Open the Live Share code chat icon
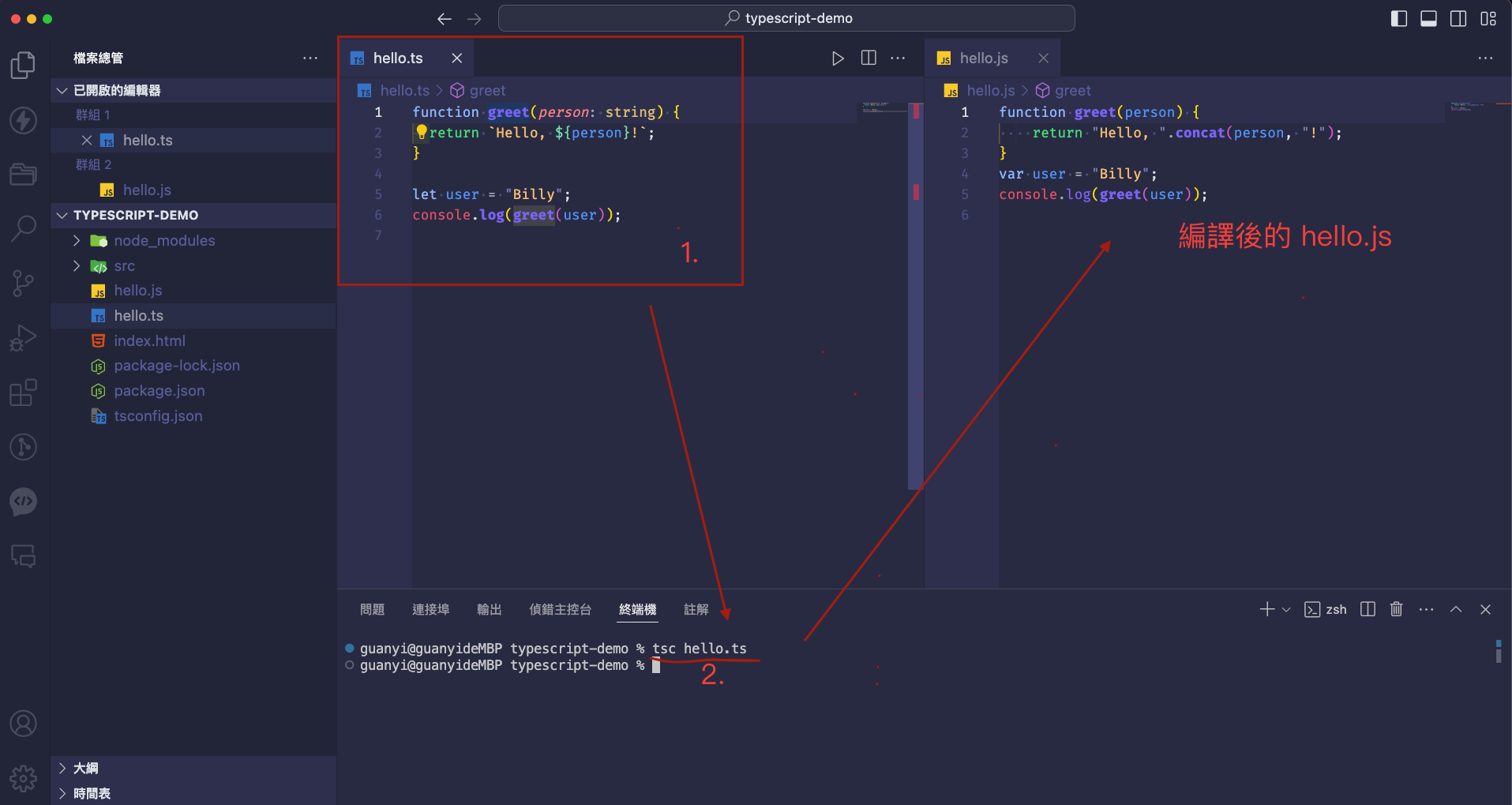The height and width of the screenshot is (805, 1512). (x=24, y=501)
